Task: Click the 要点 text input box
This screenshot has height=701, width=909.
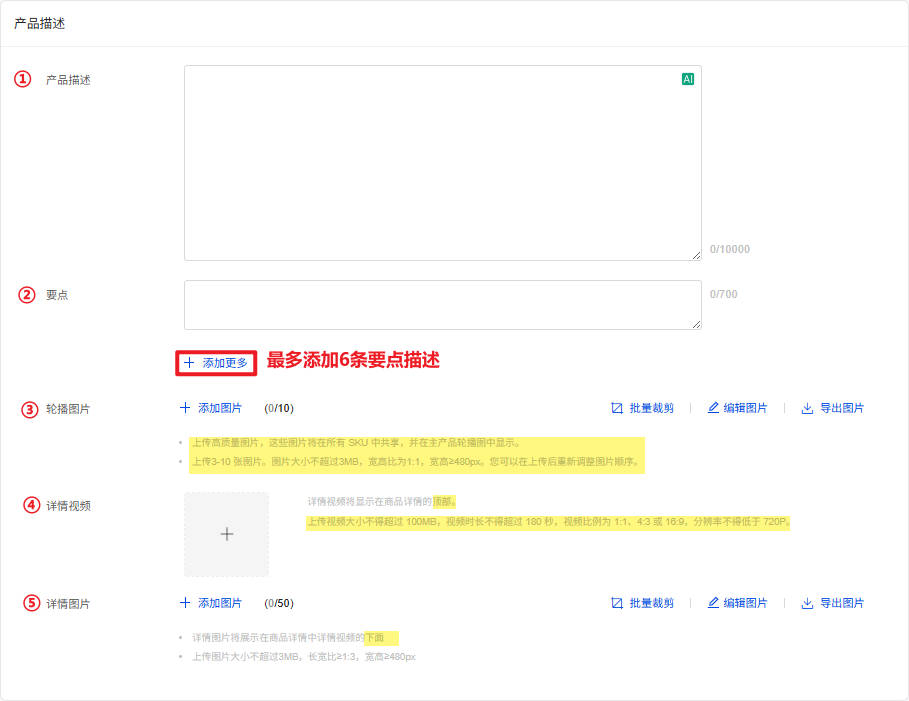Action: (443, 305)
